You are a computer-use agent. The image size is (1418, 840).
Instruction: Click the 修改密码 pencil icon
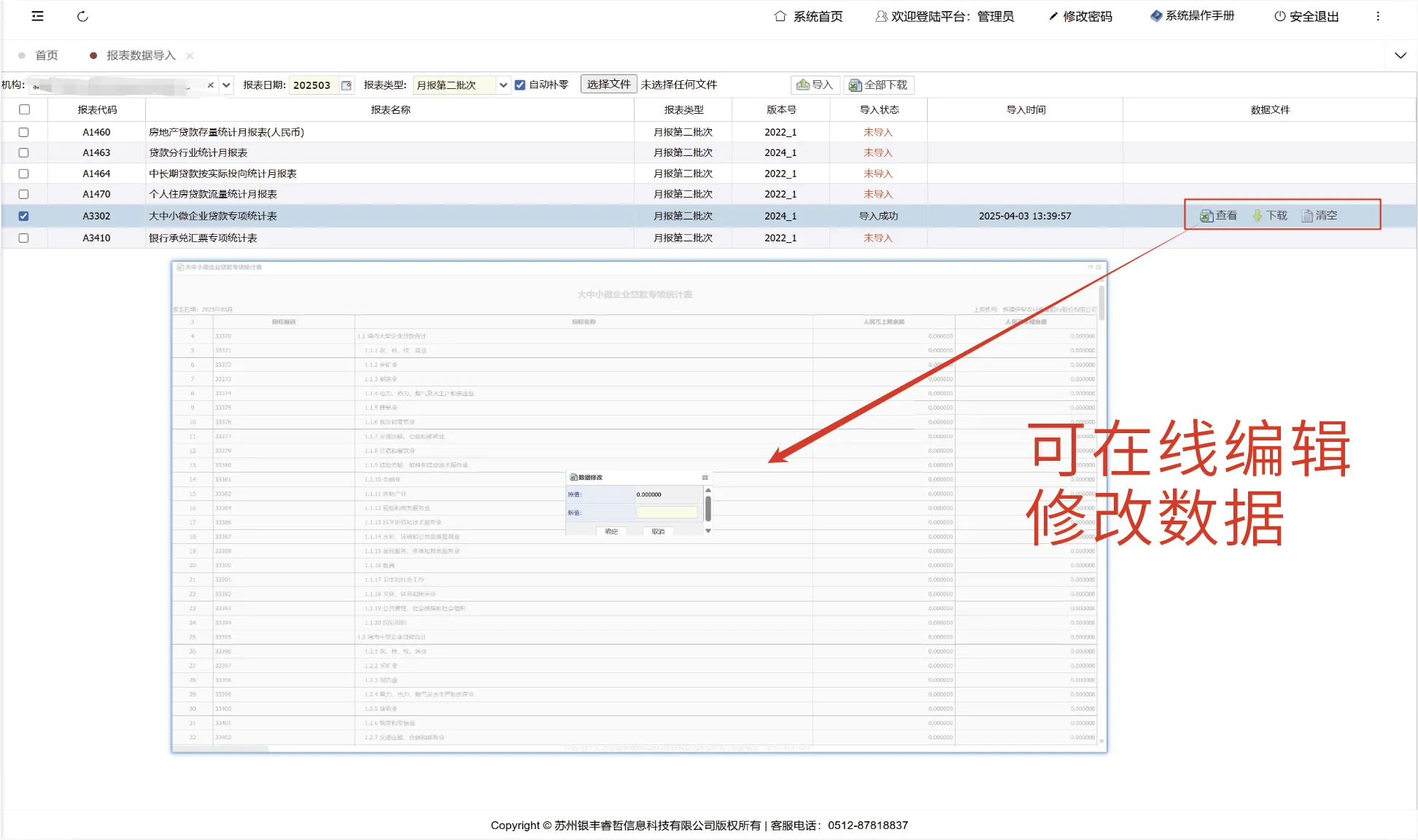1053,16
